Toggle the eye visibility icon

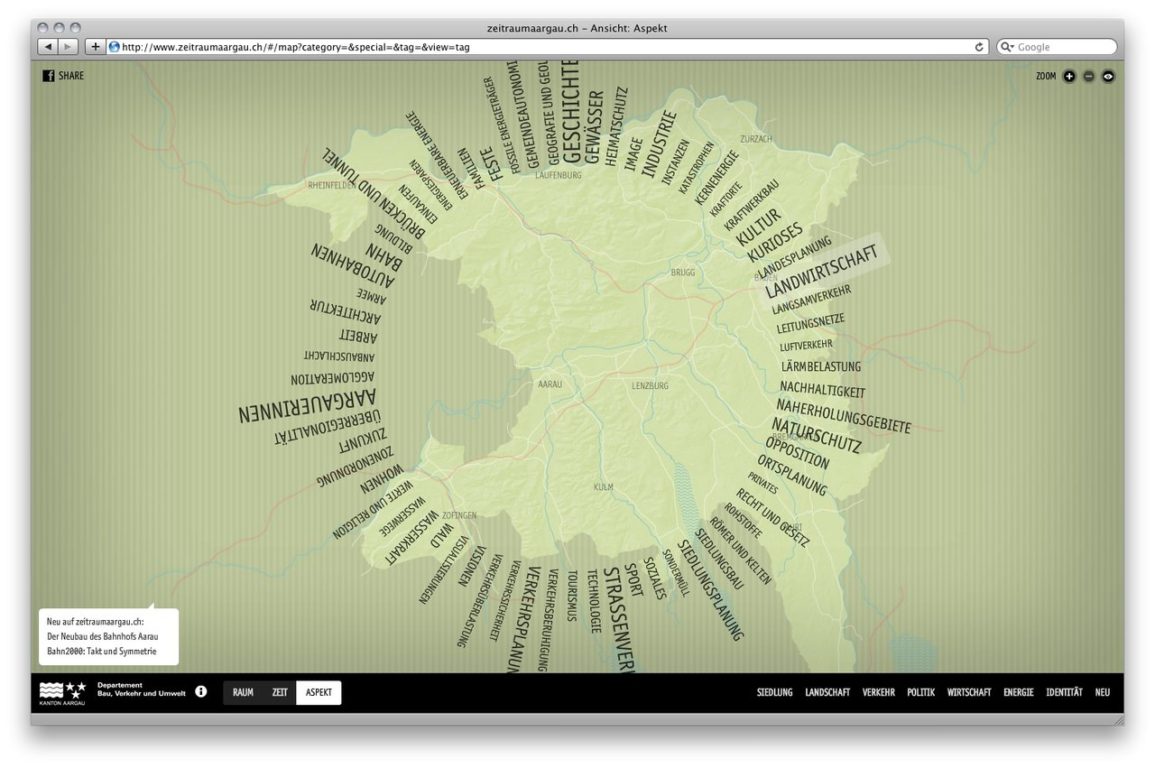coord(1108,76)
